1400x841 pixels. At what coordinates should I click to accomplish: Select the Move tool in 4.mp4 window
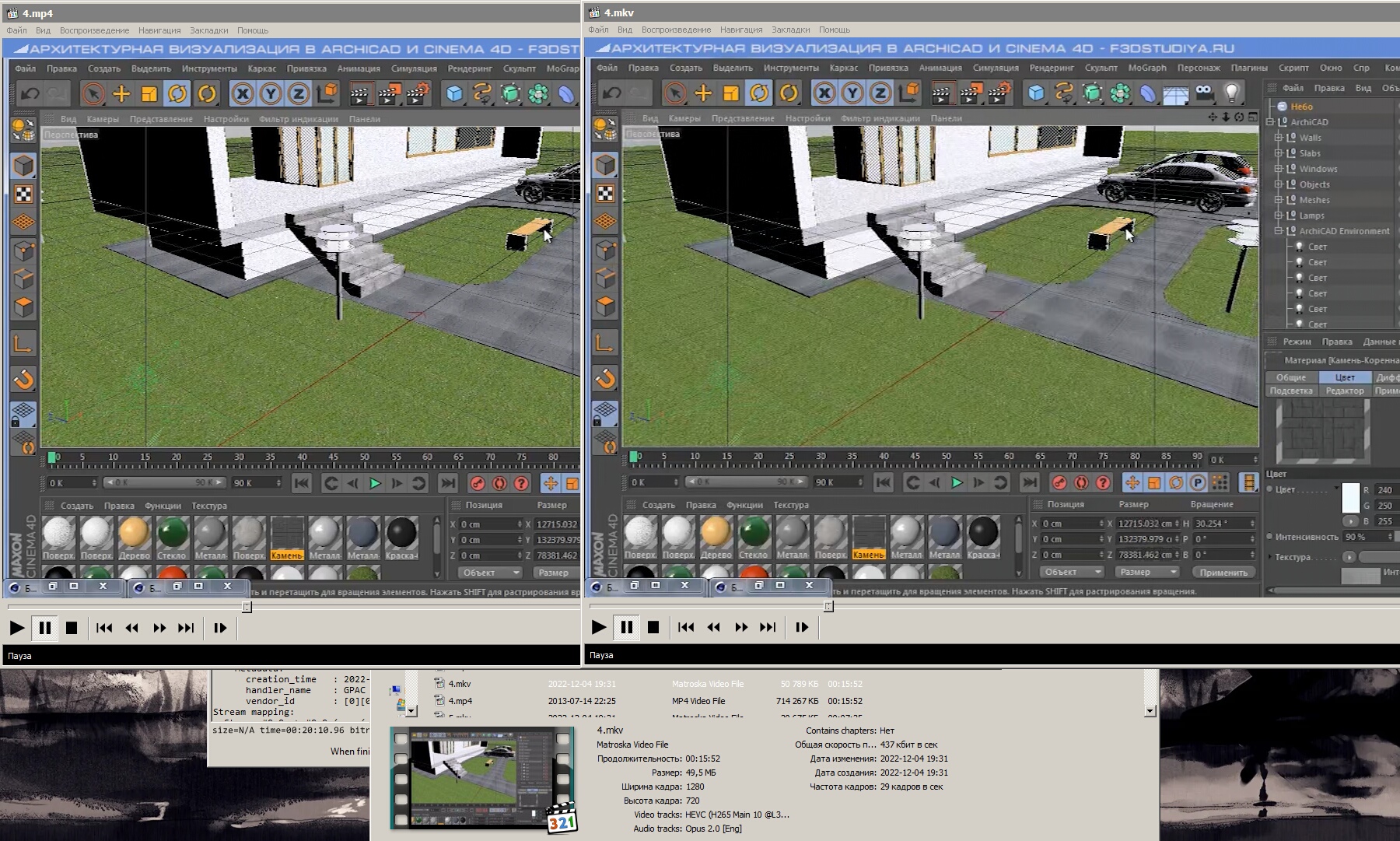(x=121, y=94)
